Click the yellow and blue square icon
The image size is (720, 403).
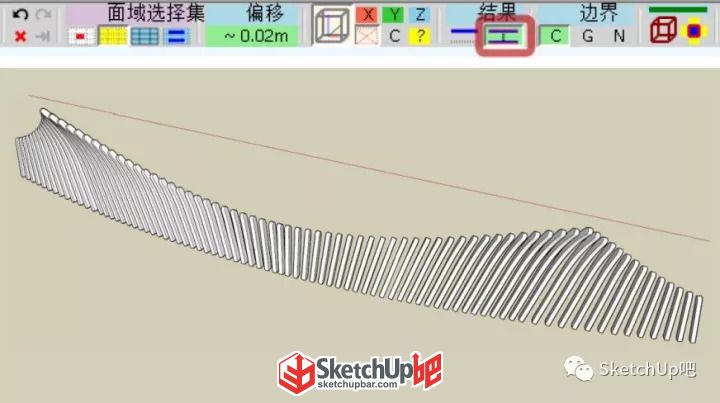694,31
